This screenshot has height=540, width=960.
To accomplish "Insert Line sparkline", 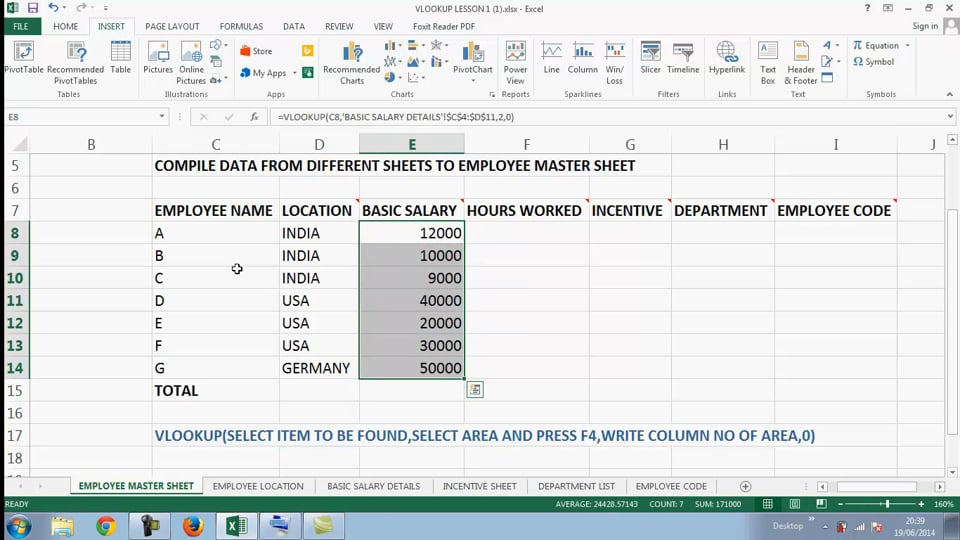I will pos(552,59).
